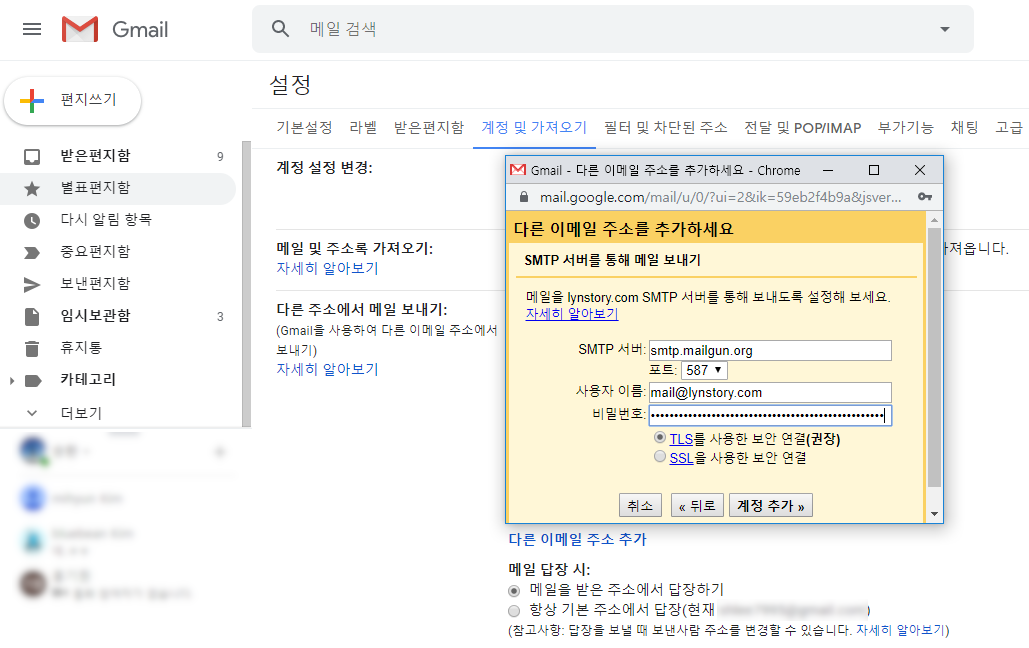Click 다른 이메일 주소 추가 link
1029x648 pixels.
[578, 539]
